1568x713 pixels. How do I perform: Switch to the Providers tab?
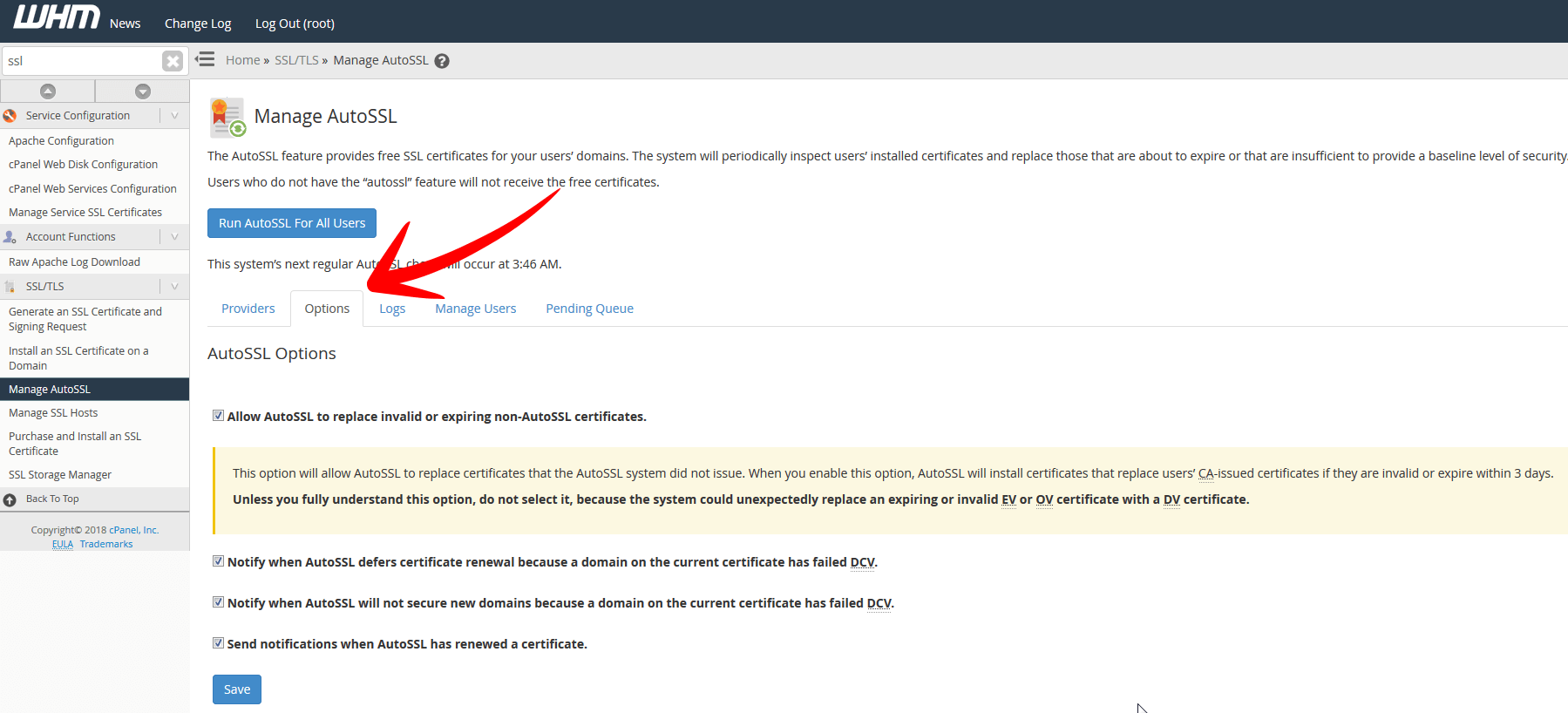point(248,309)
